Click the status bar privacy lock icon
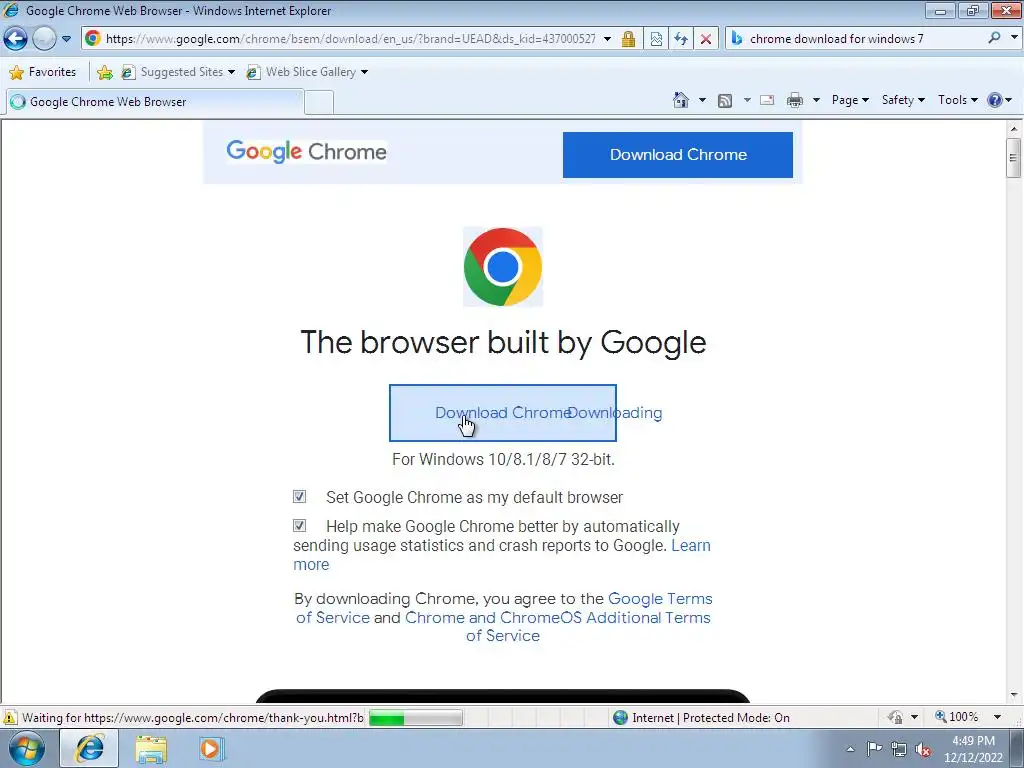This screenshot has width=1024, height=768. coord(895,718)
